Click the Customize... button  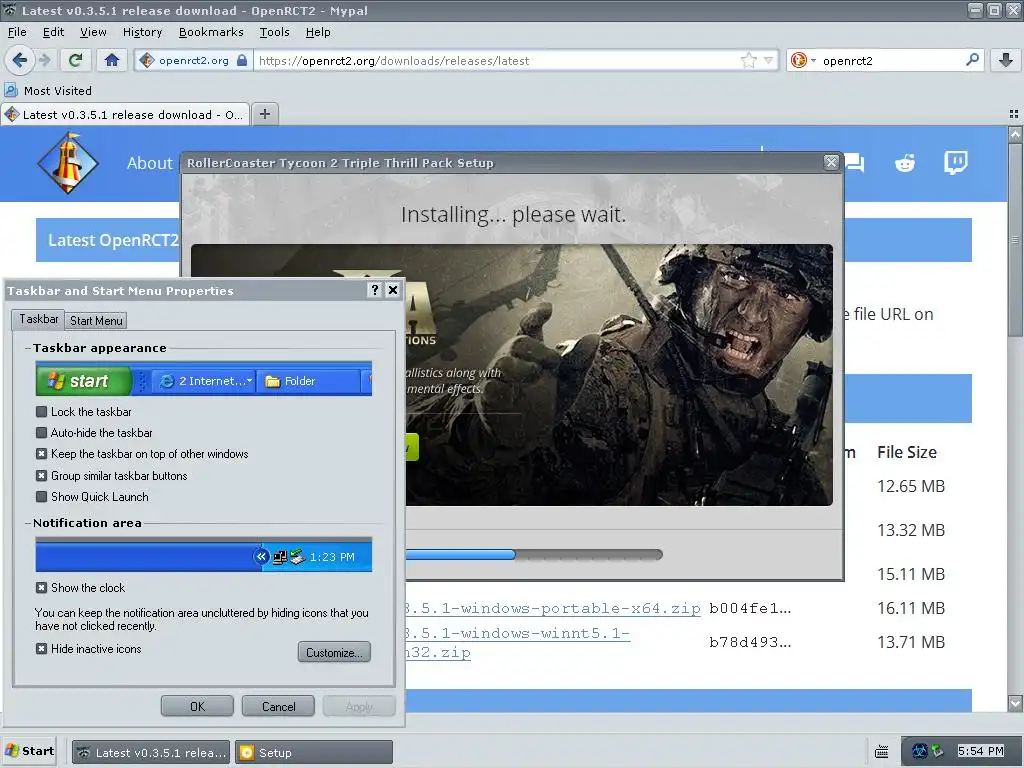334,652
